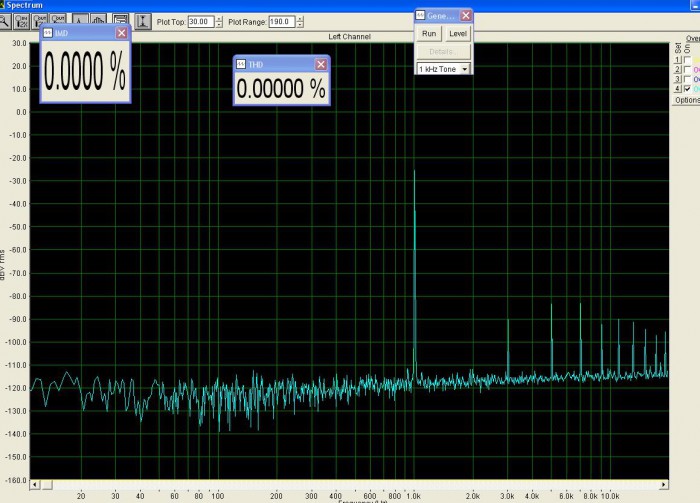Activate the peak marker toolbar icon

click(79, 21)
